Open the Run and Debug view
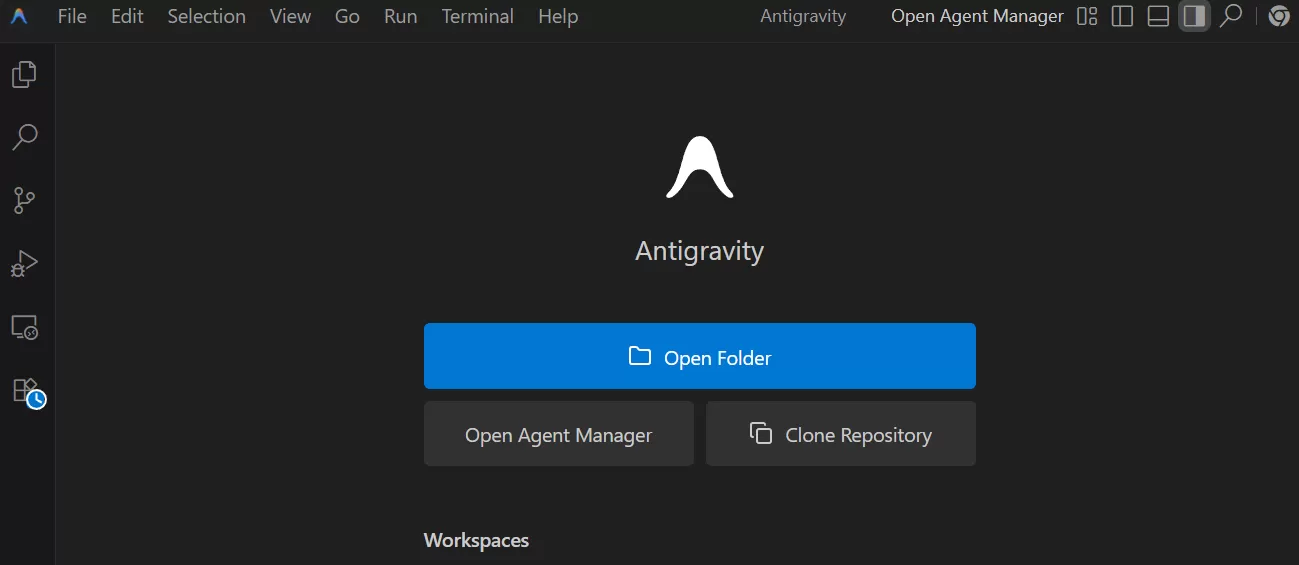The height and width of the screenshot is (565, 1299). pos(24,264)
